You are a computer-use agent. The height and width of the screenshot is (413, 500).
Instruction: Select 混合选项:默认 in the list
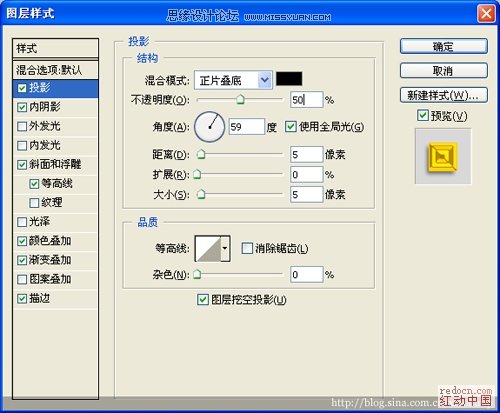click(55, 70)
